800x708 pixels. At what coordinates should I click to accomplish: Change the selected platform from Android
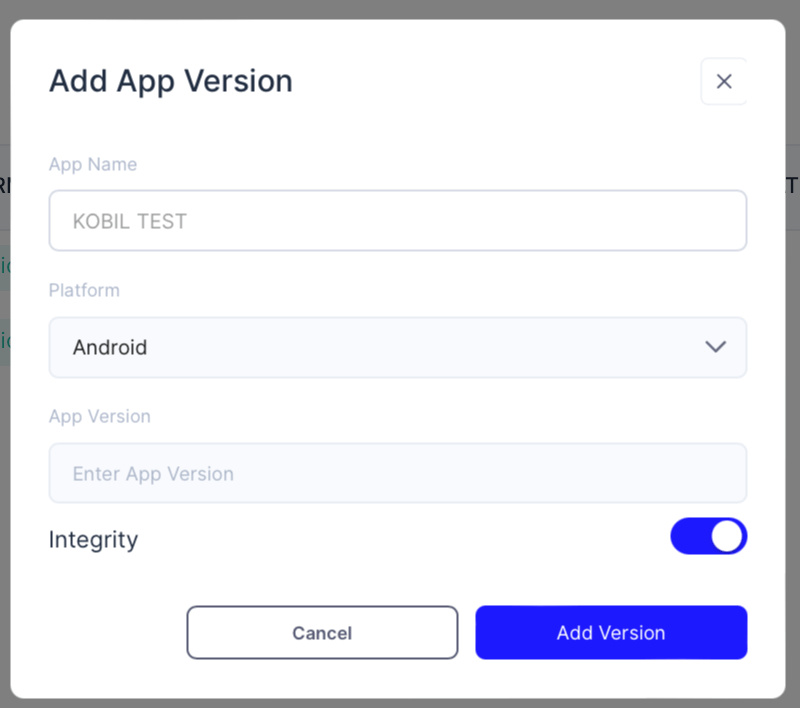(398, 347)
